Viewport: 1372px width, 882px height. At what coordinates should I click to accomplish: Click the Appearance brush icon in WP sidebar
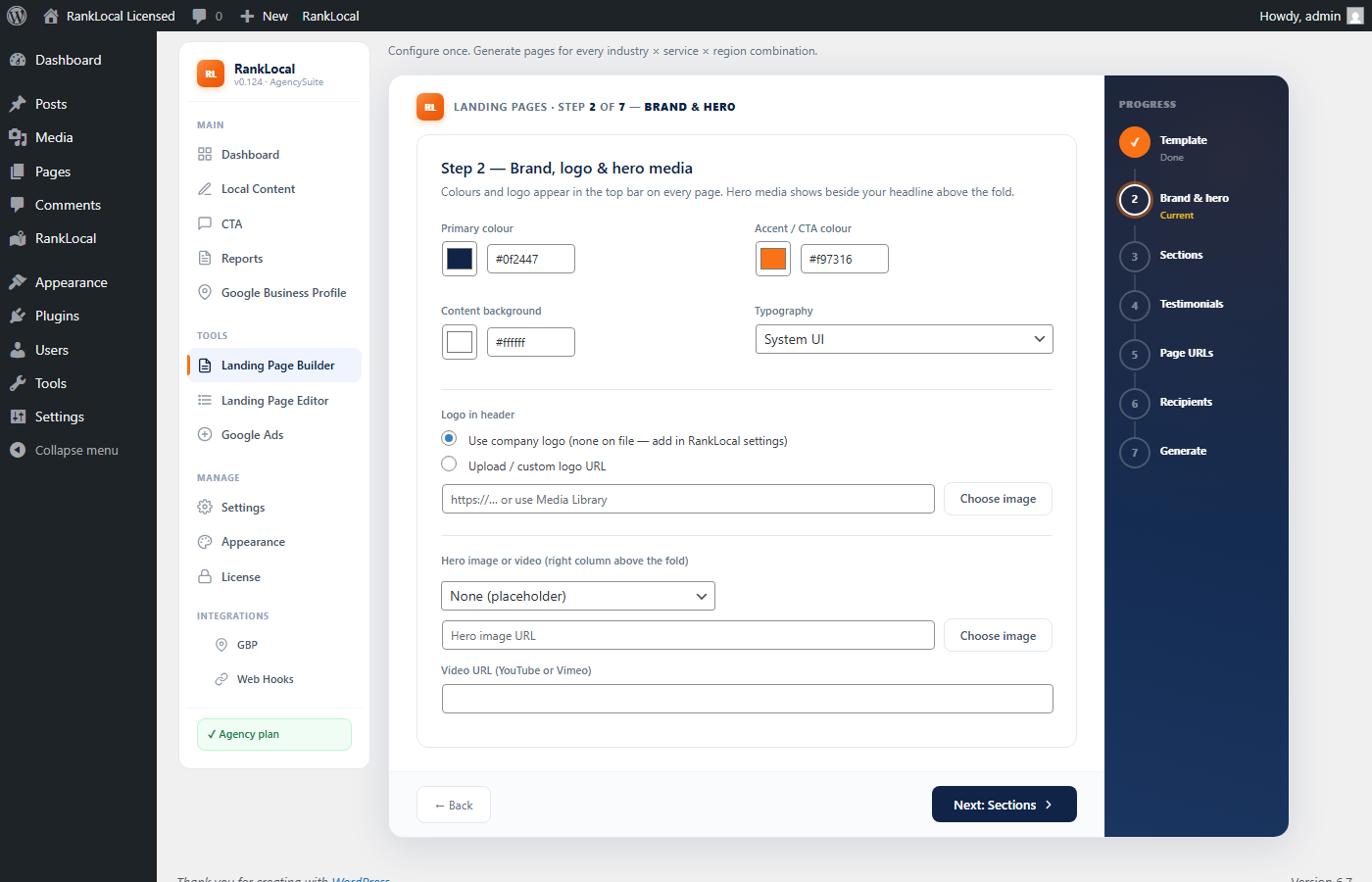click(18, 282)
